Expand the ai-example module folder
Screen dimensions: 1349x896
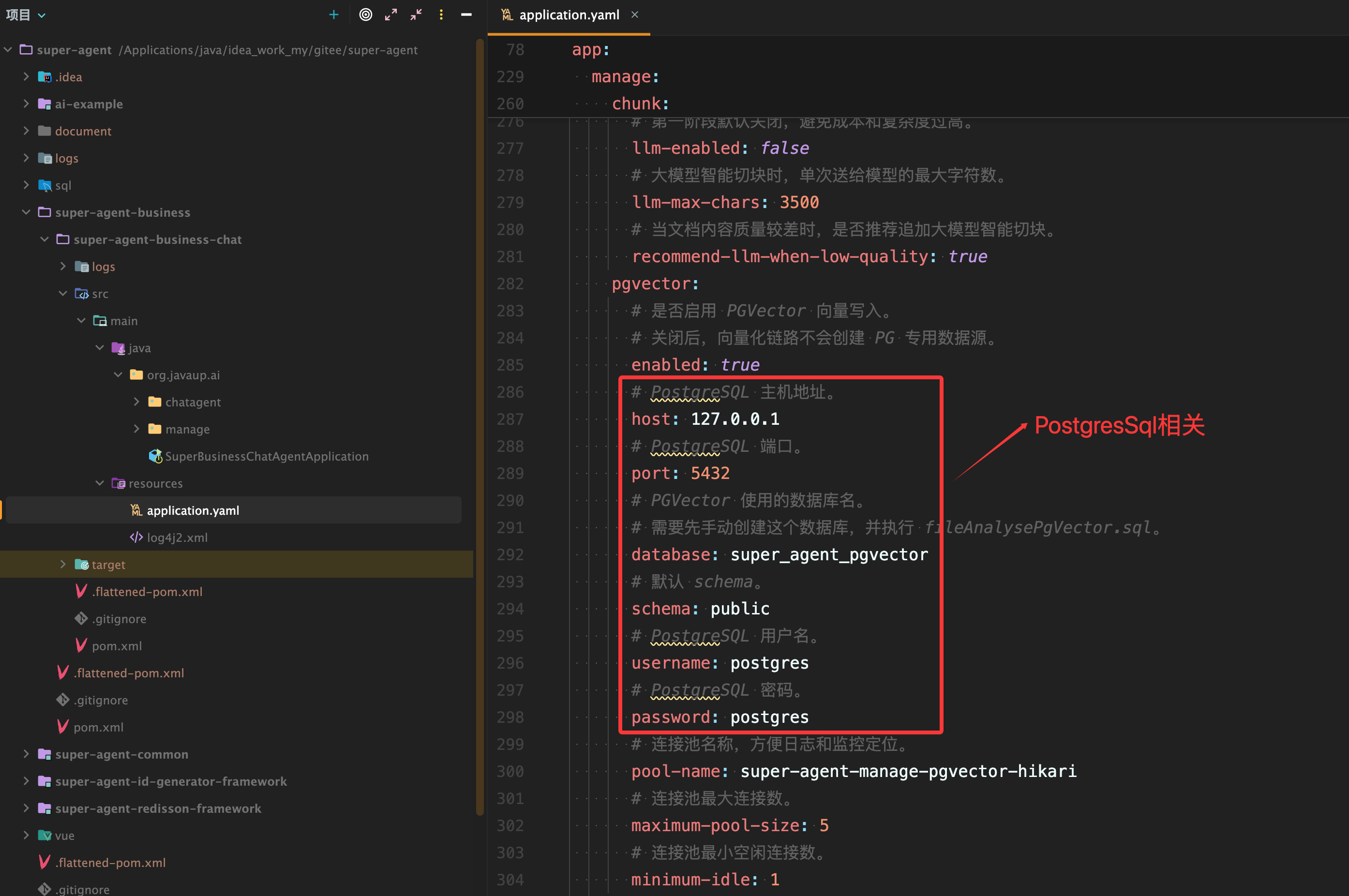click(26, 104)
